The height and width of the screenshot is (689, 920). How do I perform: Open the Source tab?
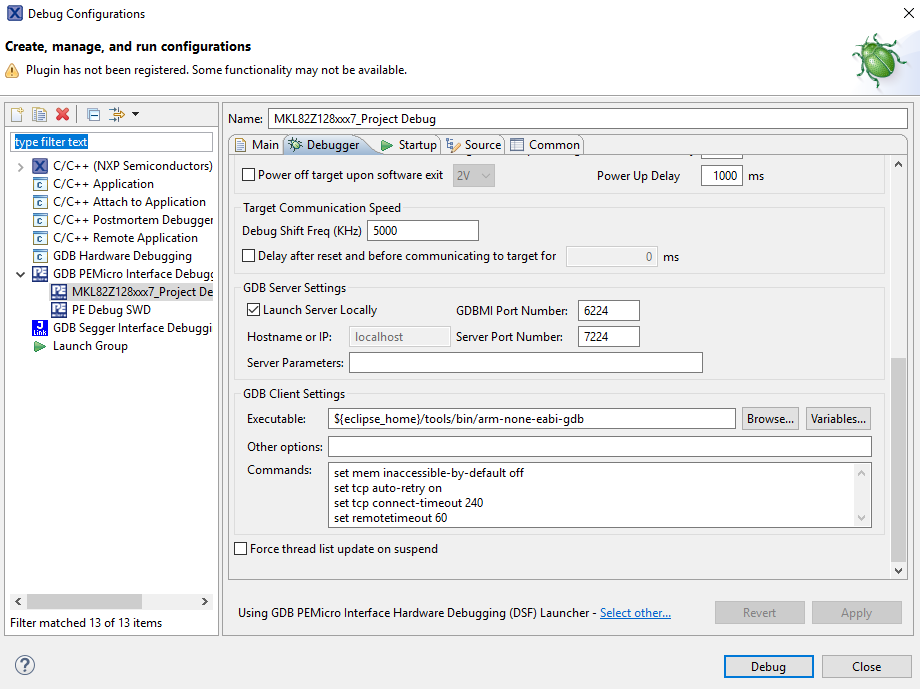474,145
